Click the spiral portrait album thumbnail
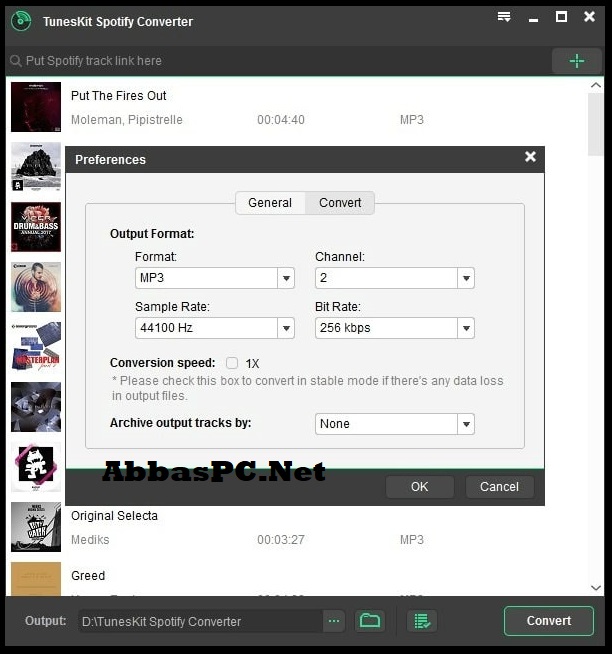This screenshot has height=654, width=612. coord(36,287)
